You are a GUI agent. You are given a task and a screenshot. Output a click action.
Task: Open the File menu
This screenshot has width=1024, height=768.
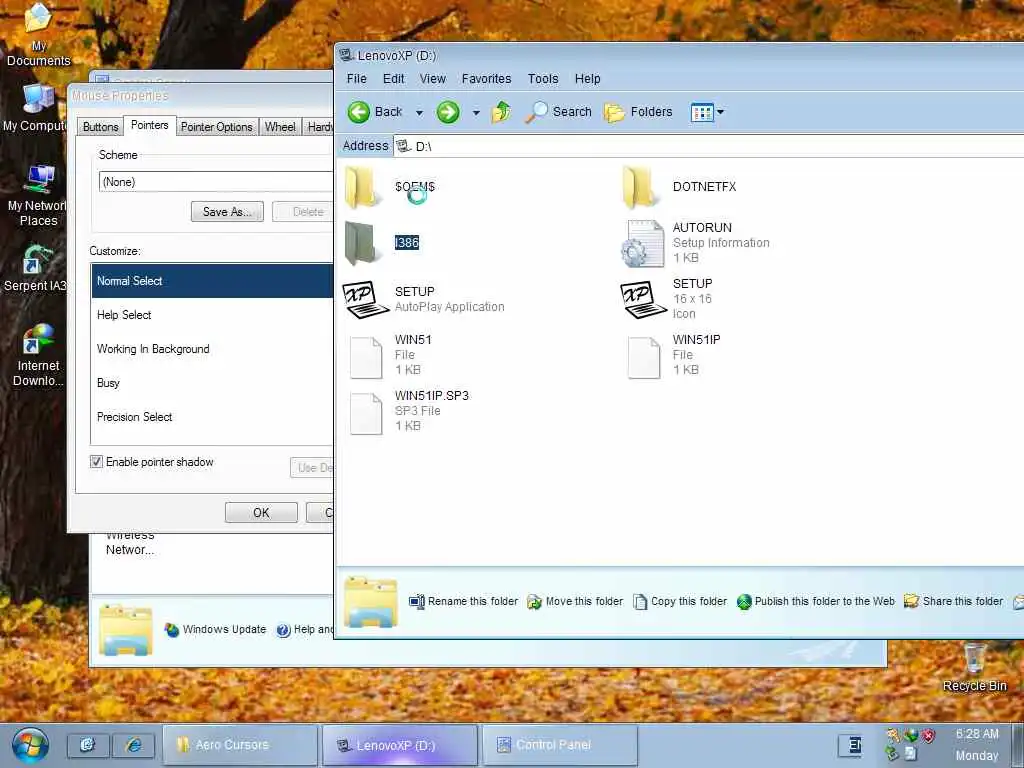[x=357, y=78]
